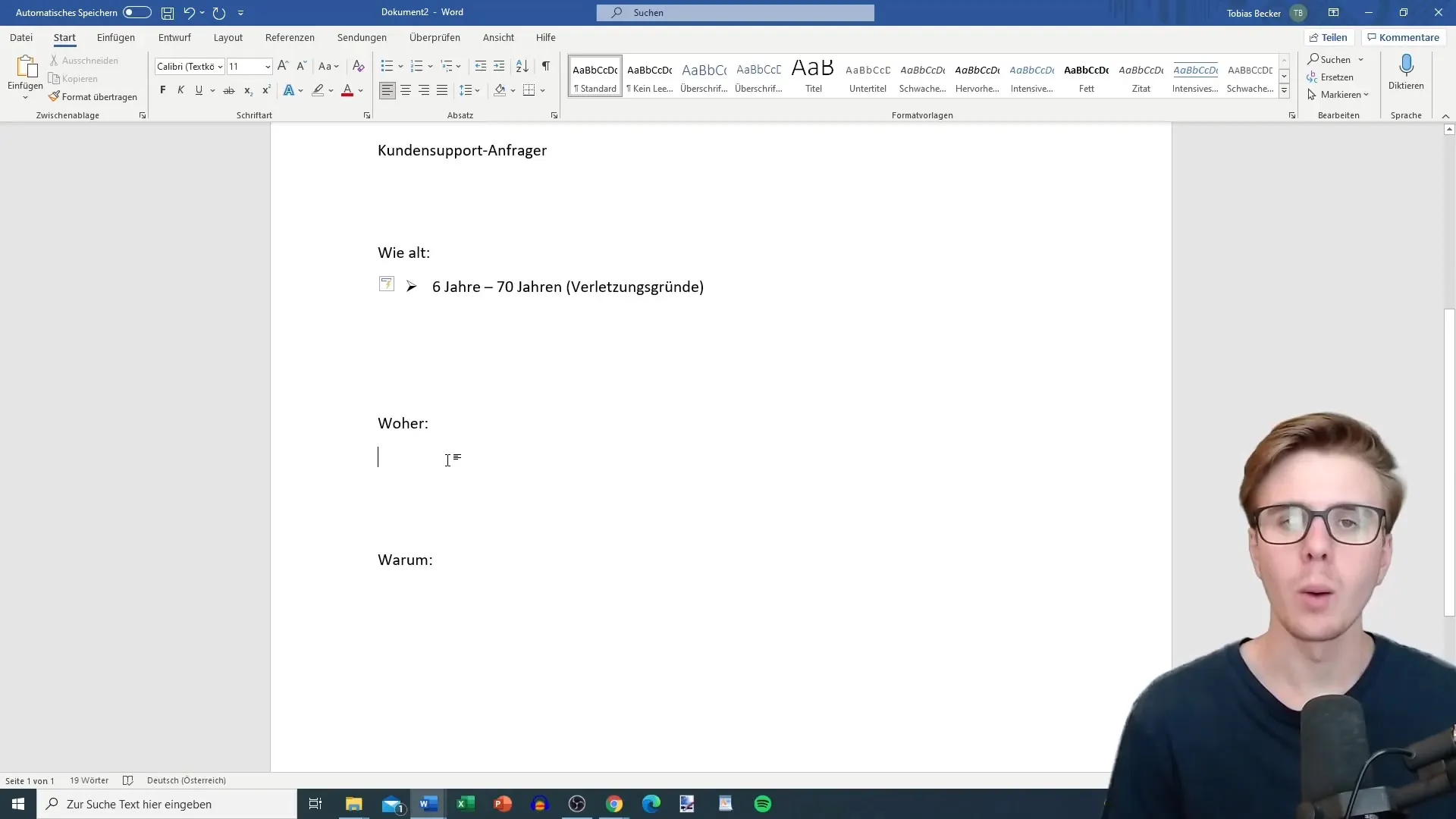This screenshot has height=819, width=1456.
Task: Click the vertical scrollbar thumb
Action: (1449, 463)
